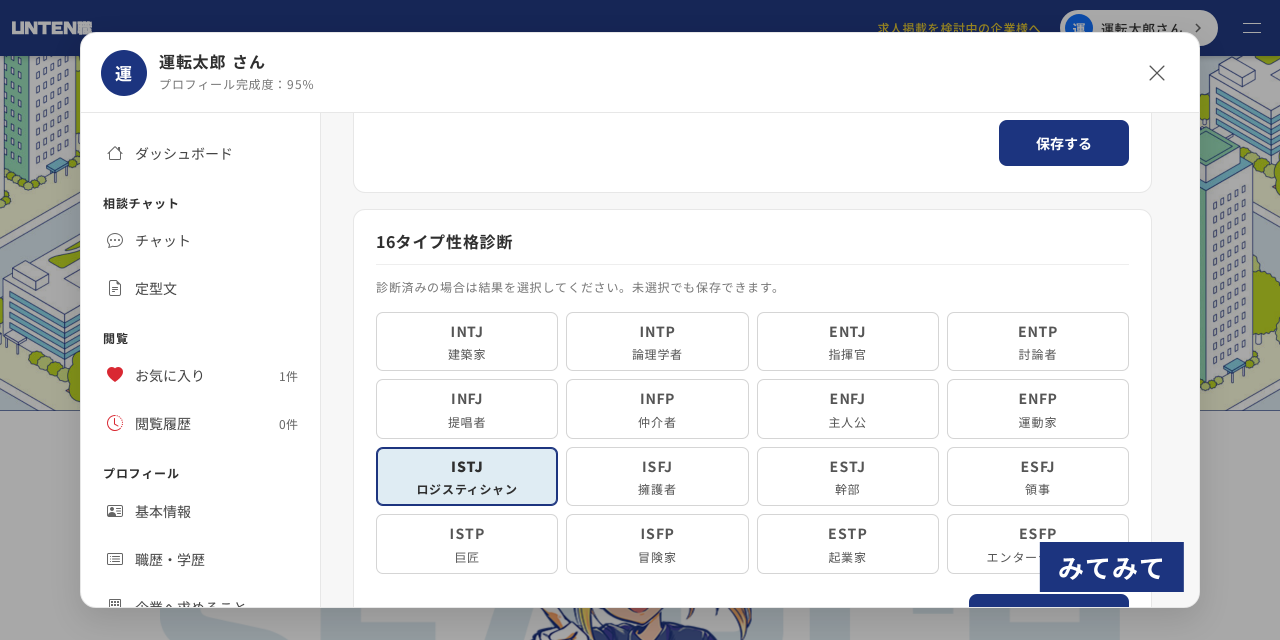Select the ESFJ 領事 personality type
The height and width of the screenshot is (640, 1280).
pos(1038,476)
